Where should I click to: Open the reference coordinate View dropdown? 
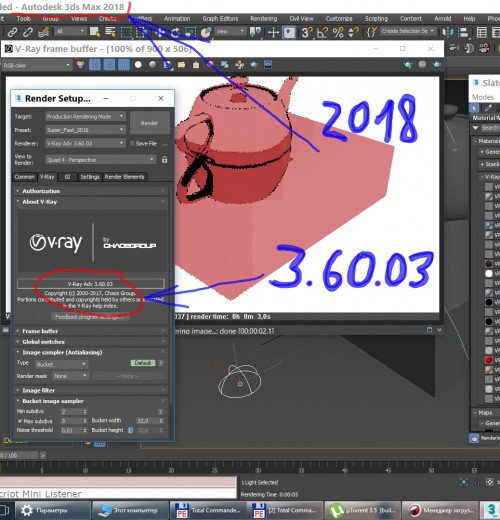230,32
